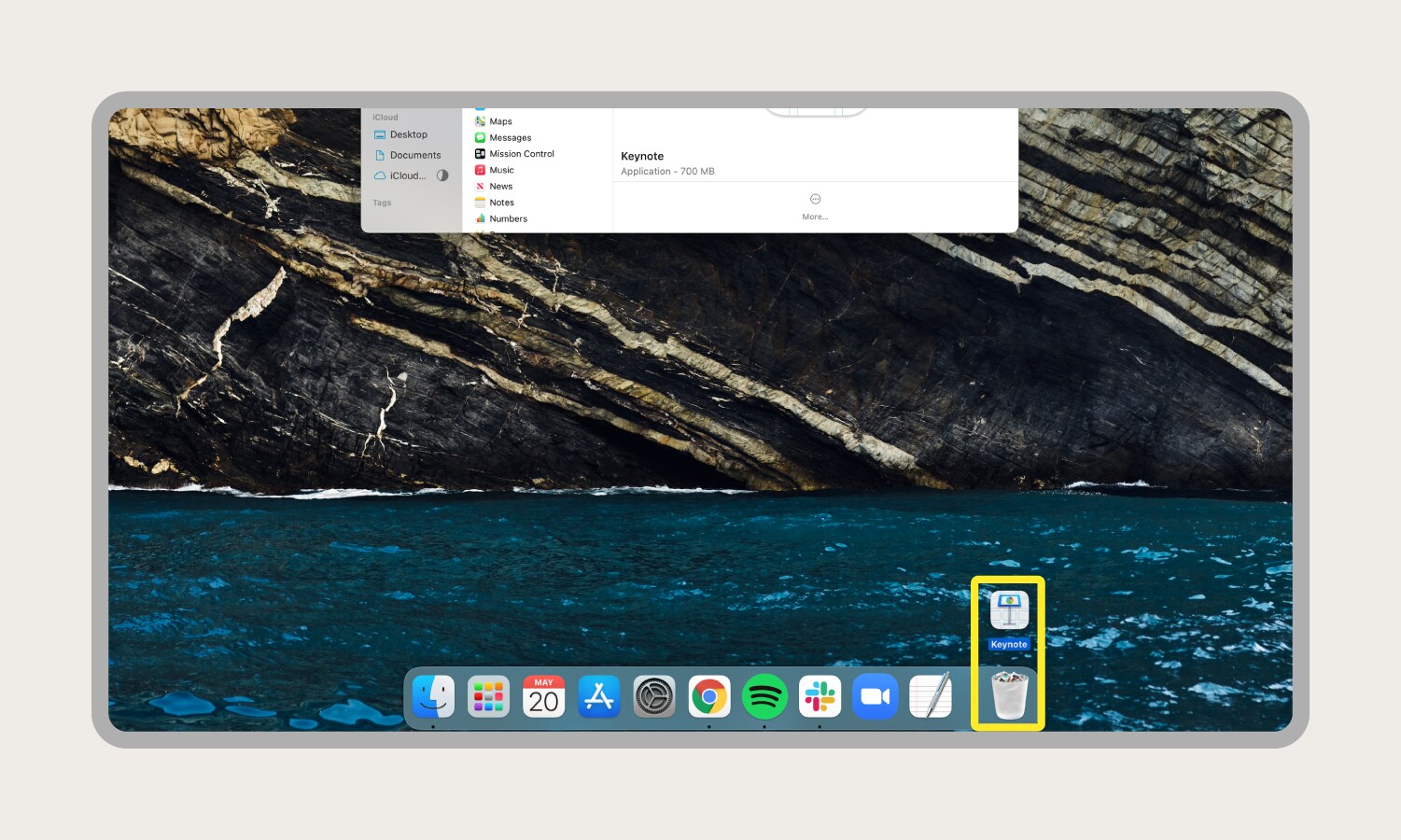Click the iCloud storage progress pie indicator

[442, 175]
